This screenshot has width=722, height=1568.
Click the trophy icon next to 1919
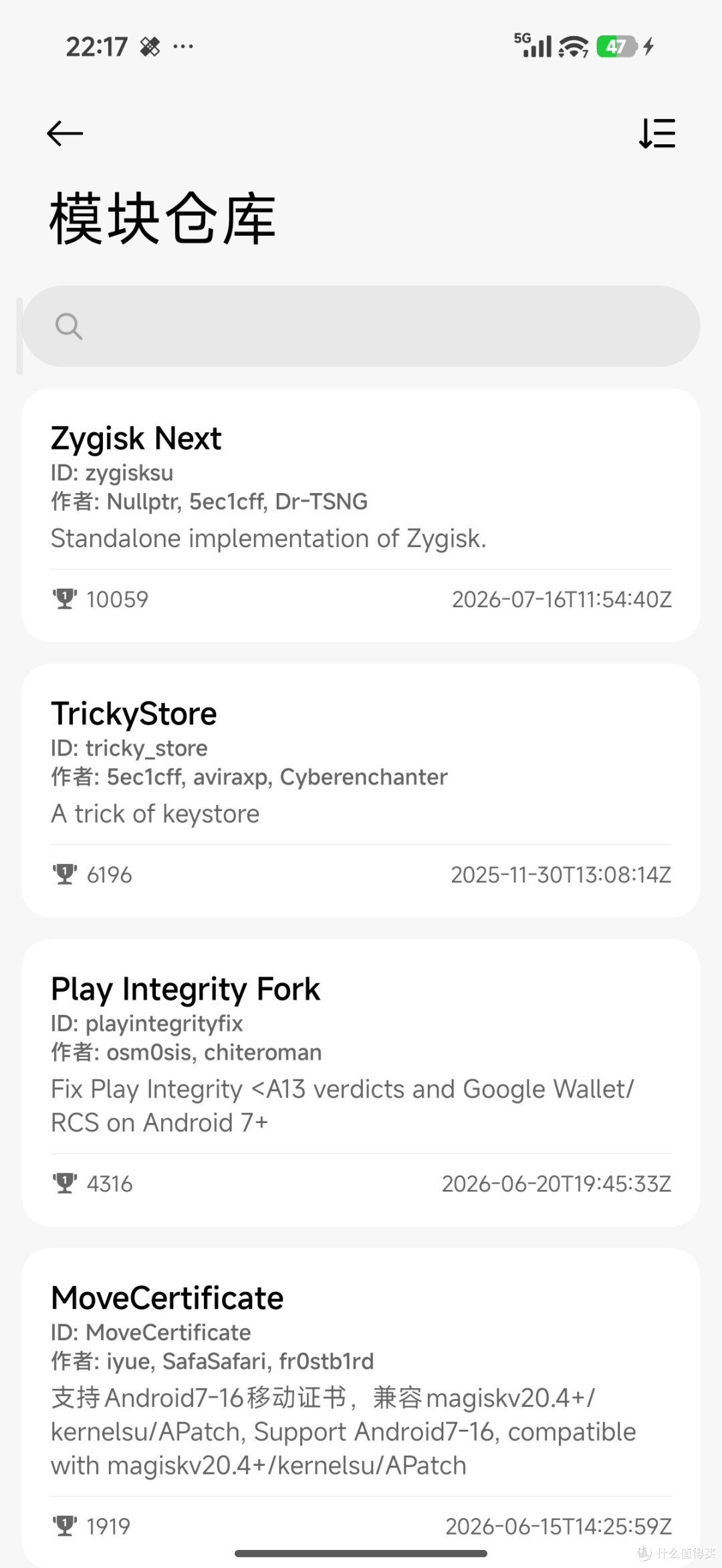65,1525
